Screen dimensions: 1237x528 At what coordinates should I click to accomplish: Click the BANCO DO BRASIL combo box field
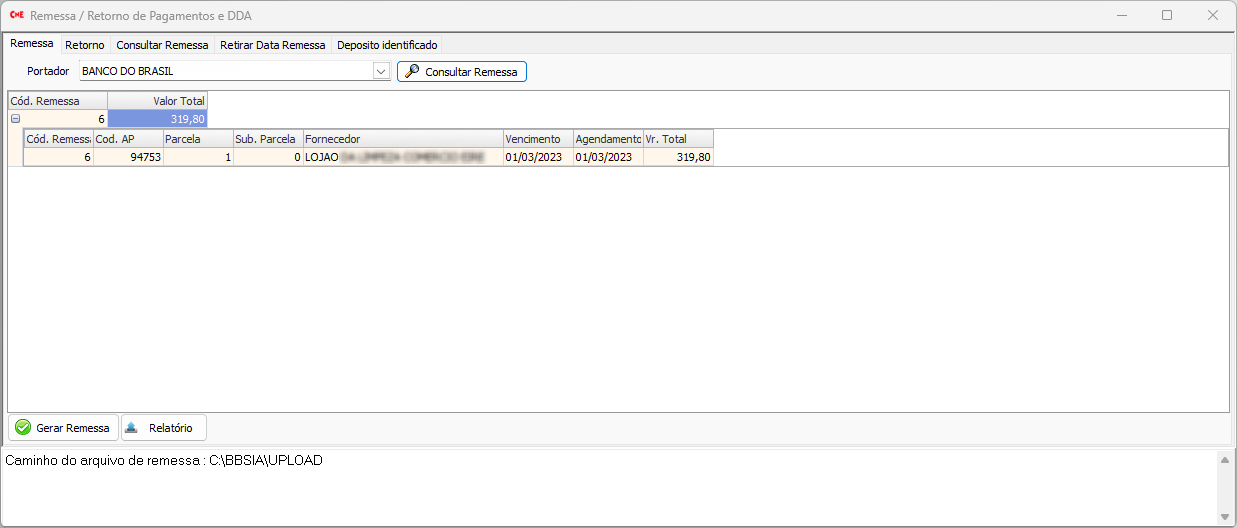[x=225, y=72]
